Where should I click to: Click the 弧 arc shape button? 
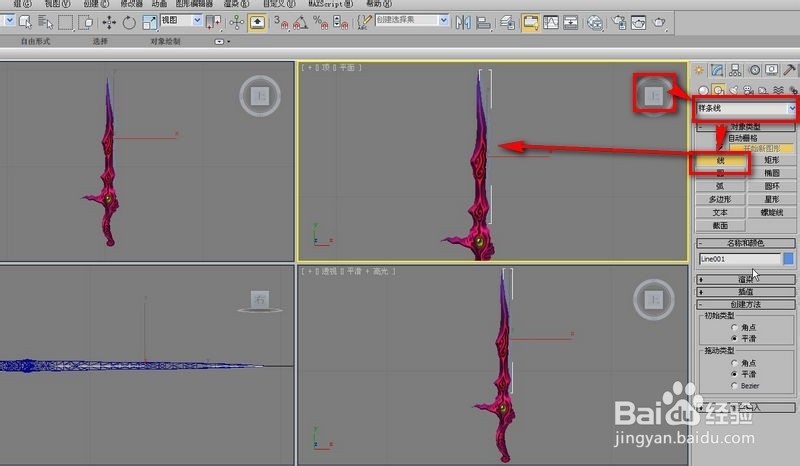tap(720, 186)
